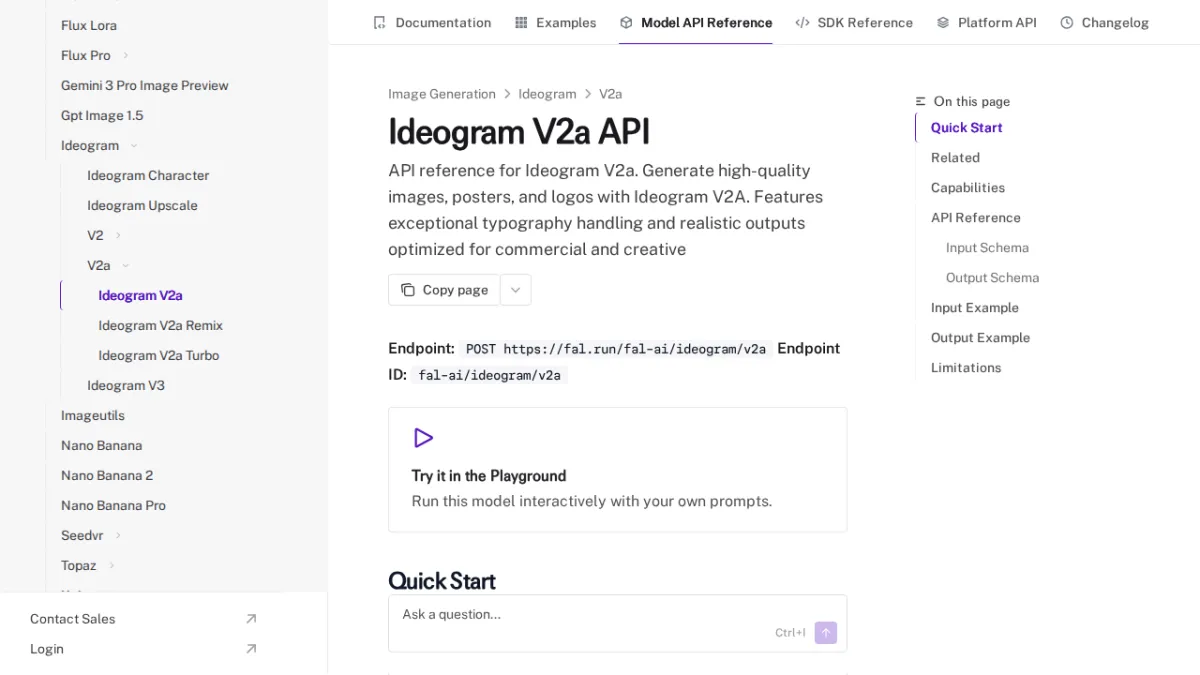Click the Platform API layers icon
This screenshot has width=1200, height=675.
[943, 22]
